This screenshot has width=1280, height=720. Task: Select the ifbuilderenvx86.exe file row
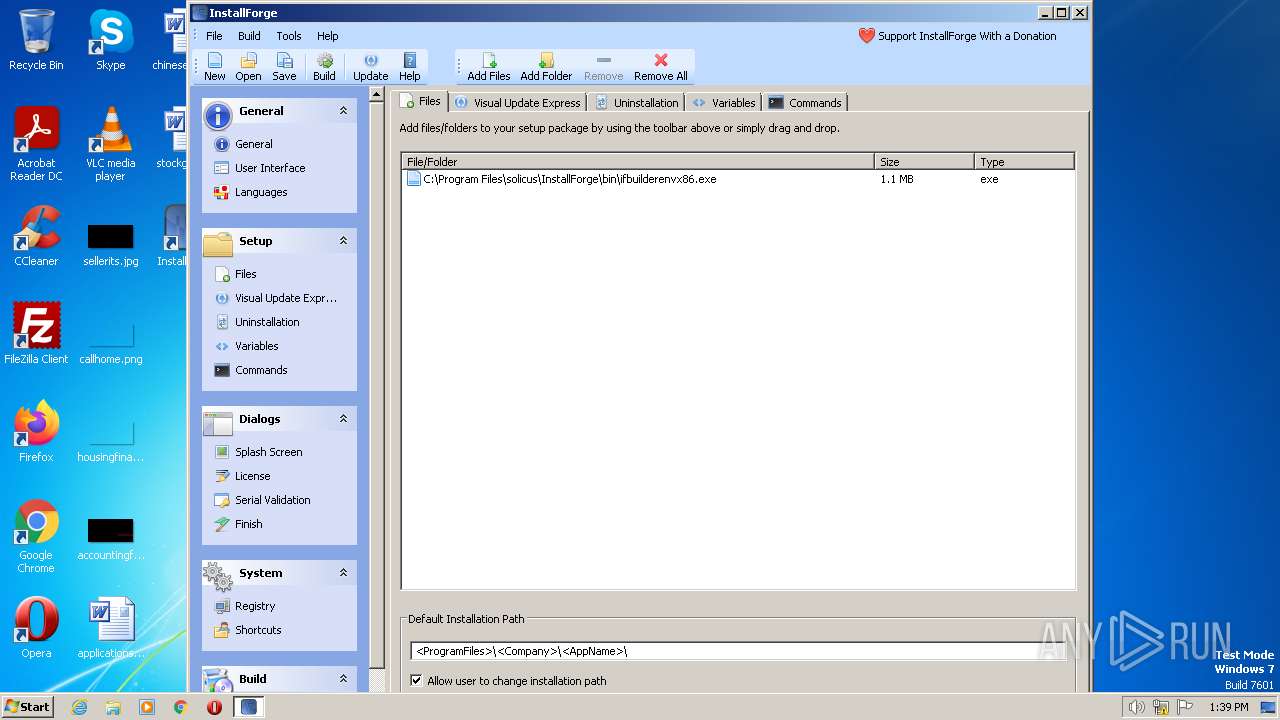click(738, 179)
